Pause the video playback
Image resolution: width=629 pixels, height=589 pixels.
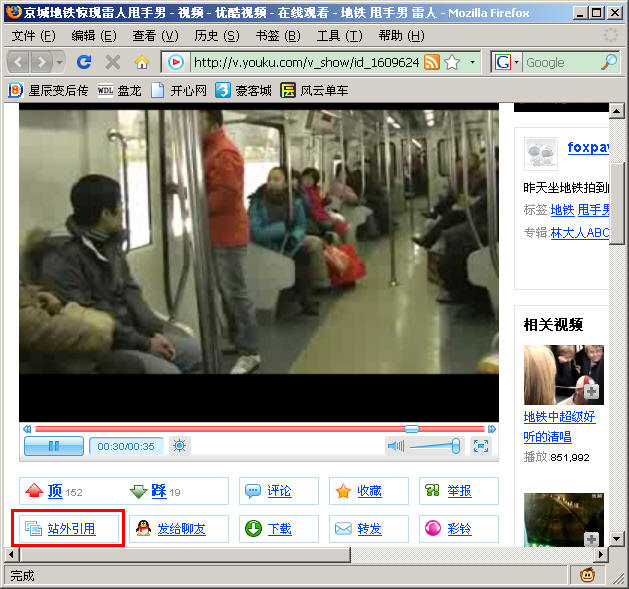click(x=53, y=446)
